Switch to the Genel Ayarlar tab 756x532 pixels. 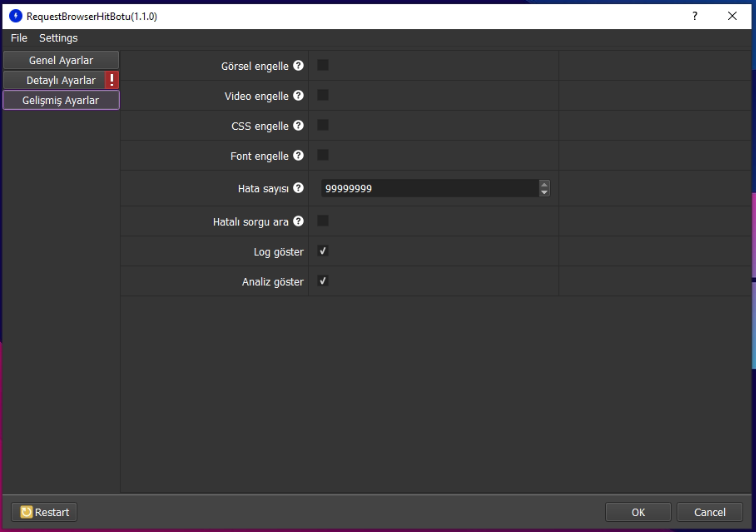[61, 60]
